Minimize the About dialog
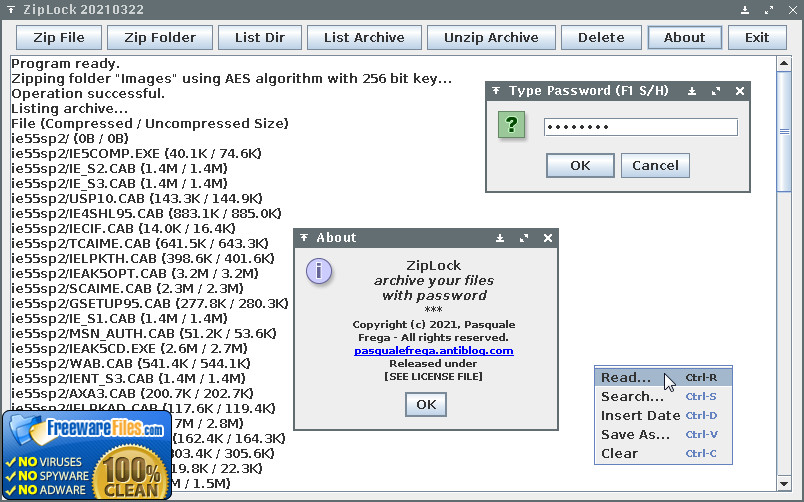Image resolution: width=804 pixels, height=502 pixels. tap(500, 238)
